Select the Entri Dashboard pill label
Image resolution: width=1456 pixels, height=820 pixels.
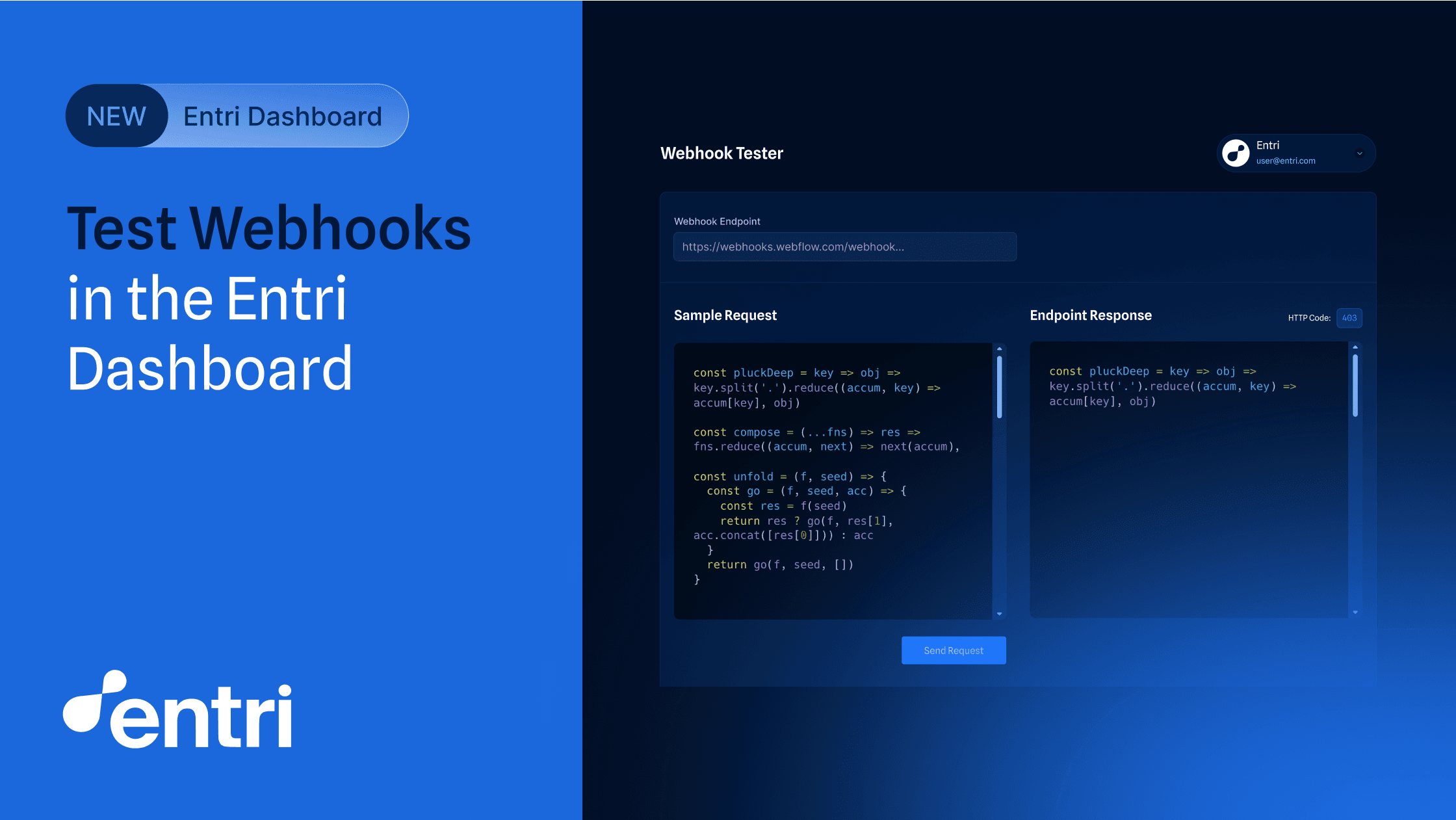click(282, 116)
